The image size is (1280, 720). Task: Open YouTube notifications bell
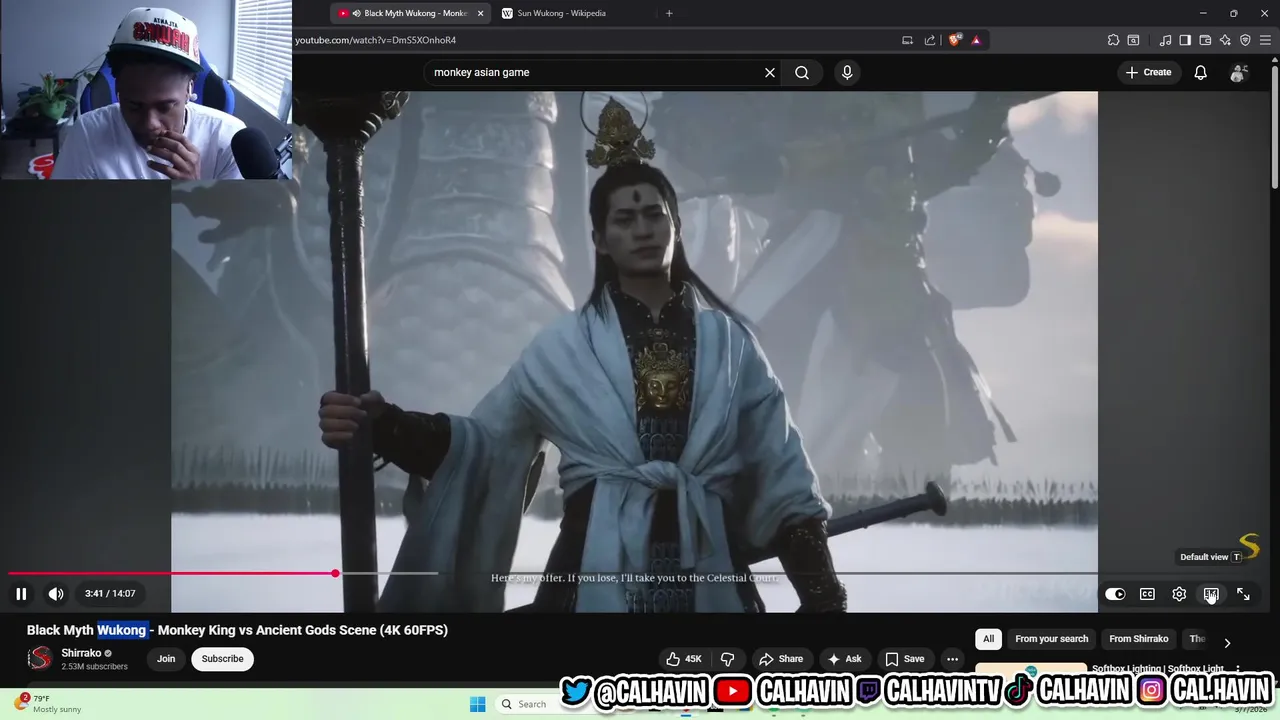click(1200, 72)
